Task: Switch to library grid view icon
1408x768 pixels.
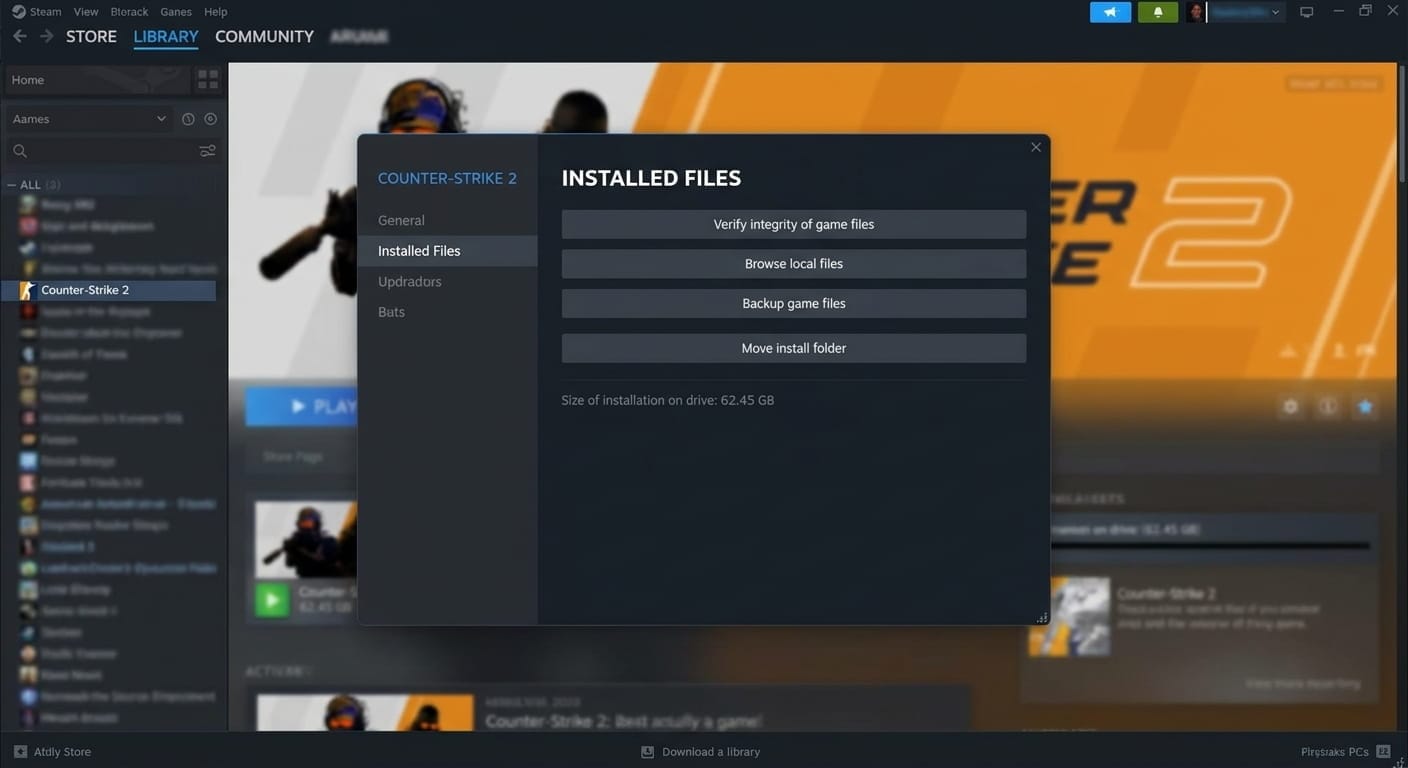Action: pos(208,80)
